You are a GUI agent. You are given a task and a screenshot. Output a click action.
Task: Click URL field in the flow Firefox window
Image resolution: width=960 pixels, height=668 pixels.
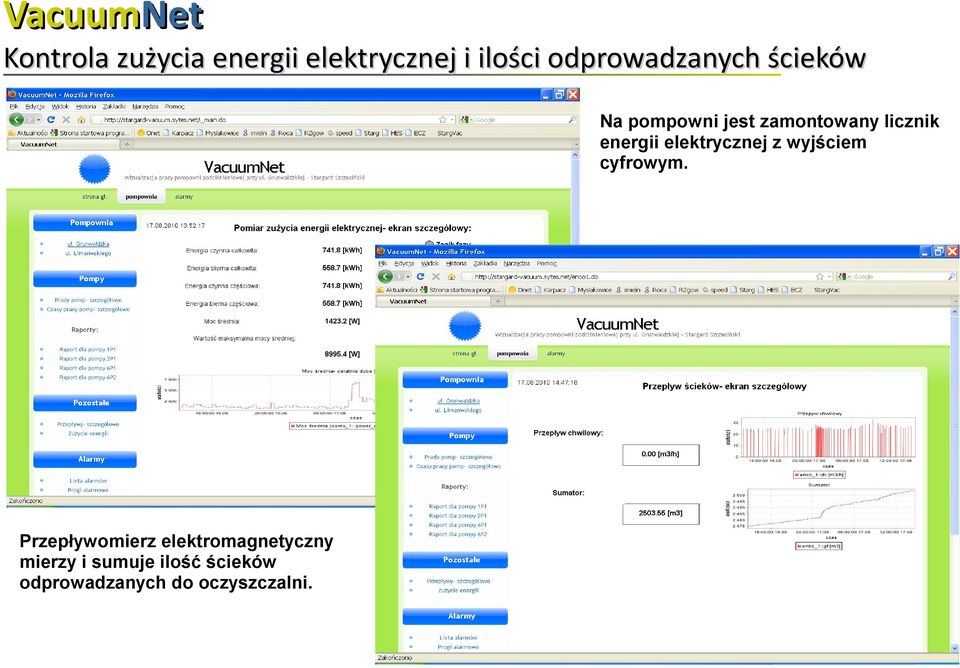tap(645, 277)
